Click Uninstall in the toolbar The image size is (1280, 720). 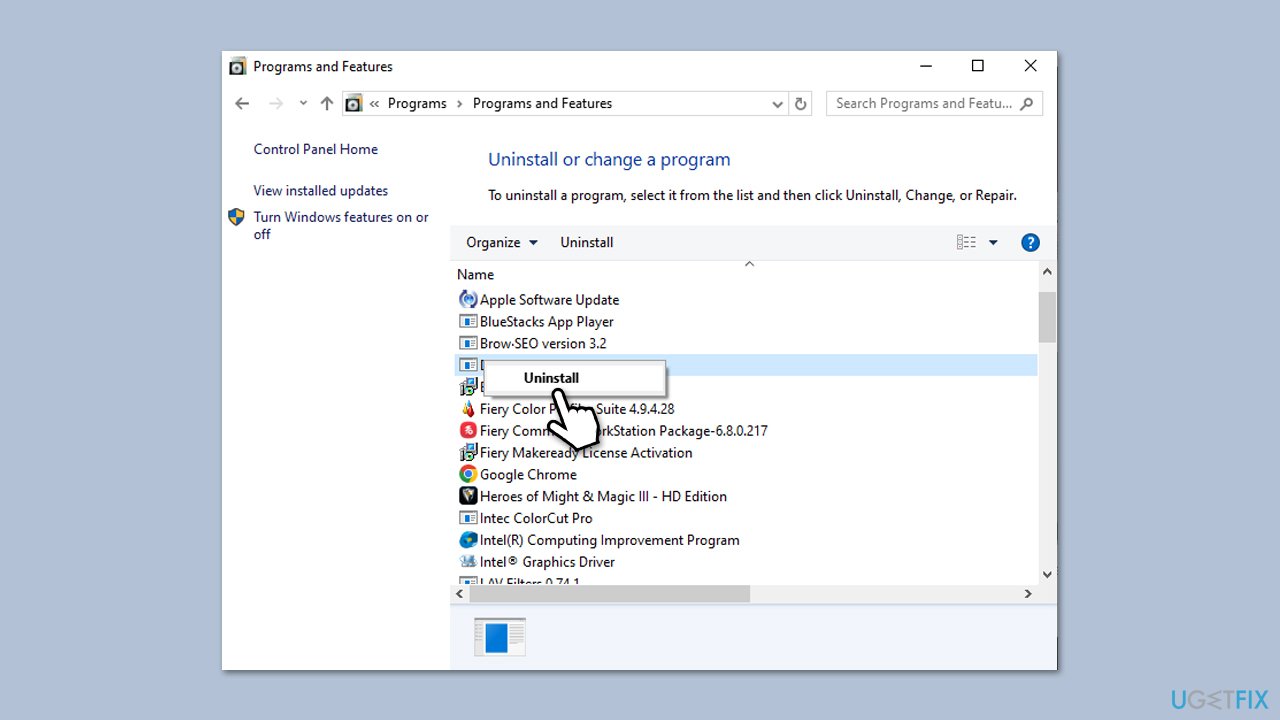pos(586,242)
